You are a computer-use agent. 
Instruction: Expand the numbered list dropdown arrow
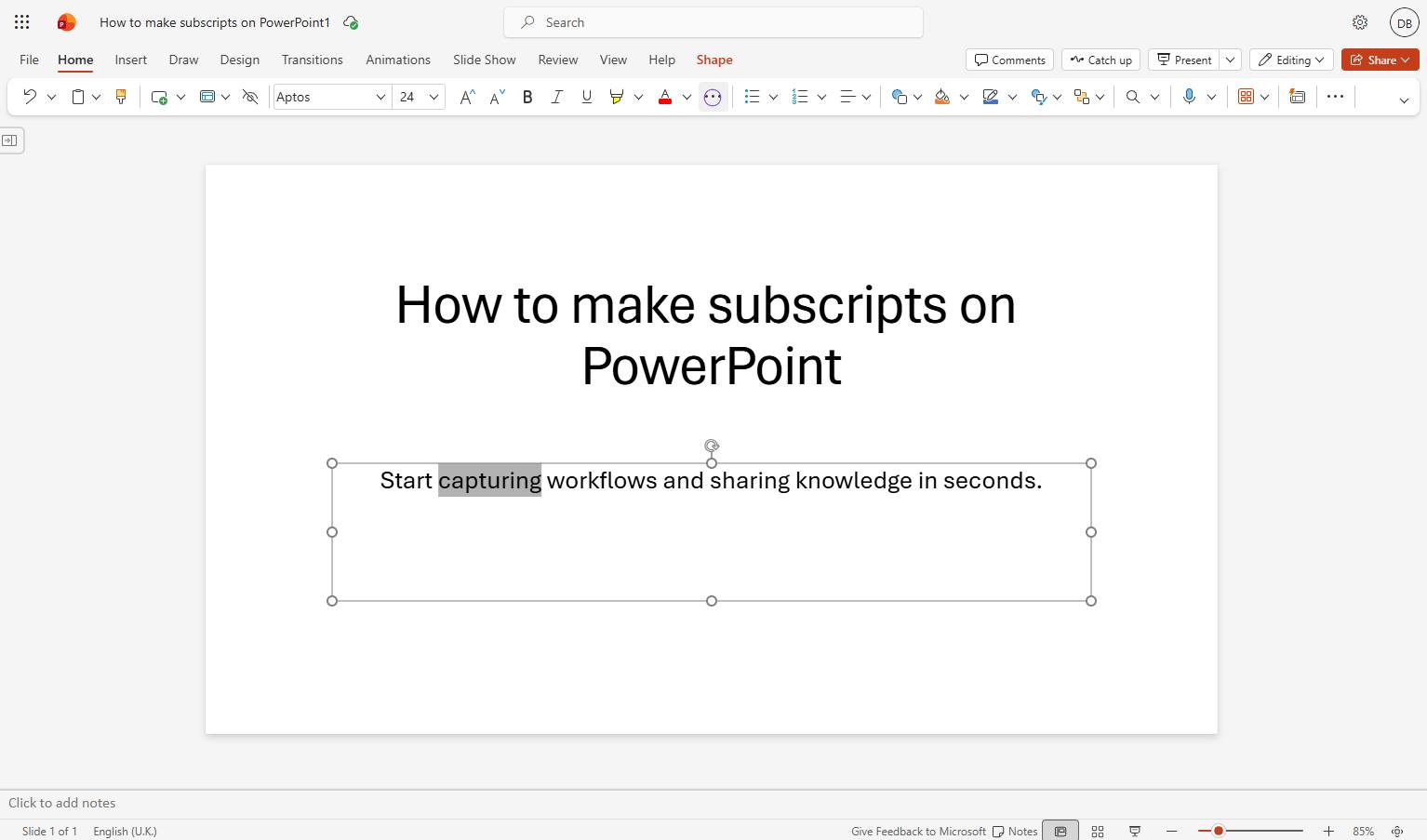[x=821, y=97]
